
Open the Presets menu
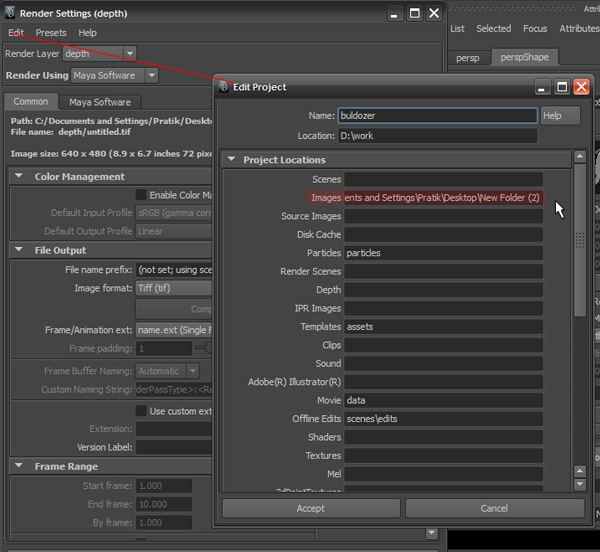pos(51,33)
